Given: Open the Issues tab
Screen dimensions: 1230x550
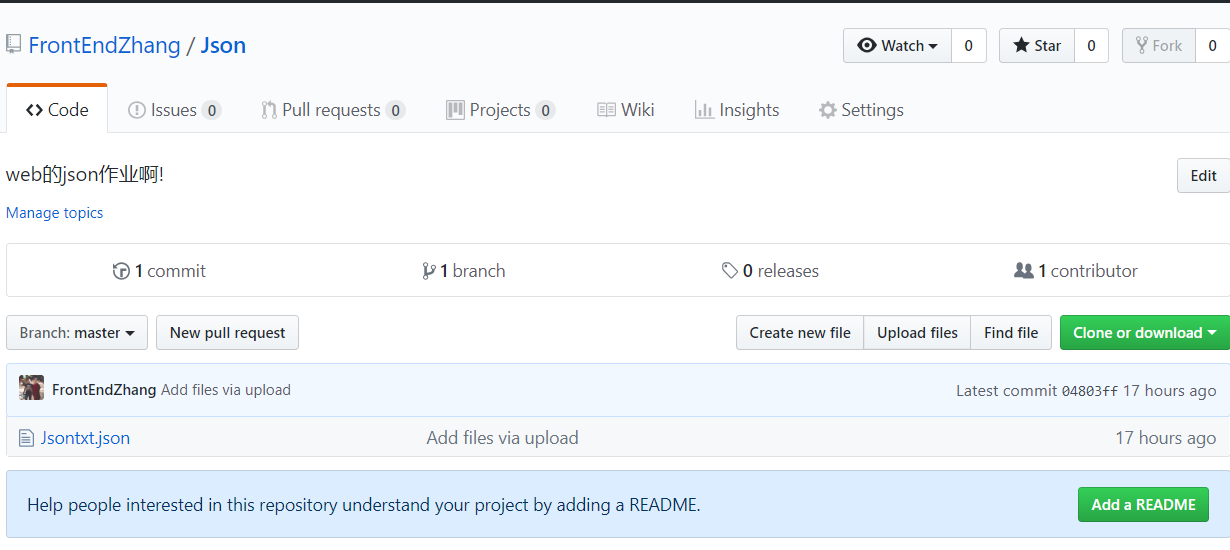Looking at the screenshot, I should coord(174,110).
